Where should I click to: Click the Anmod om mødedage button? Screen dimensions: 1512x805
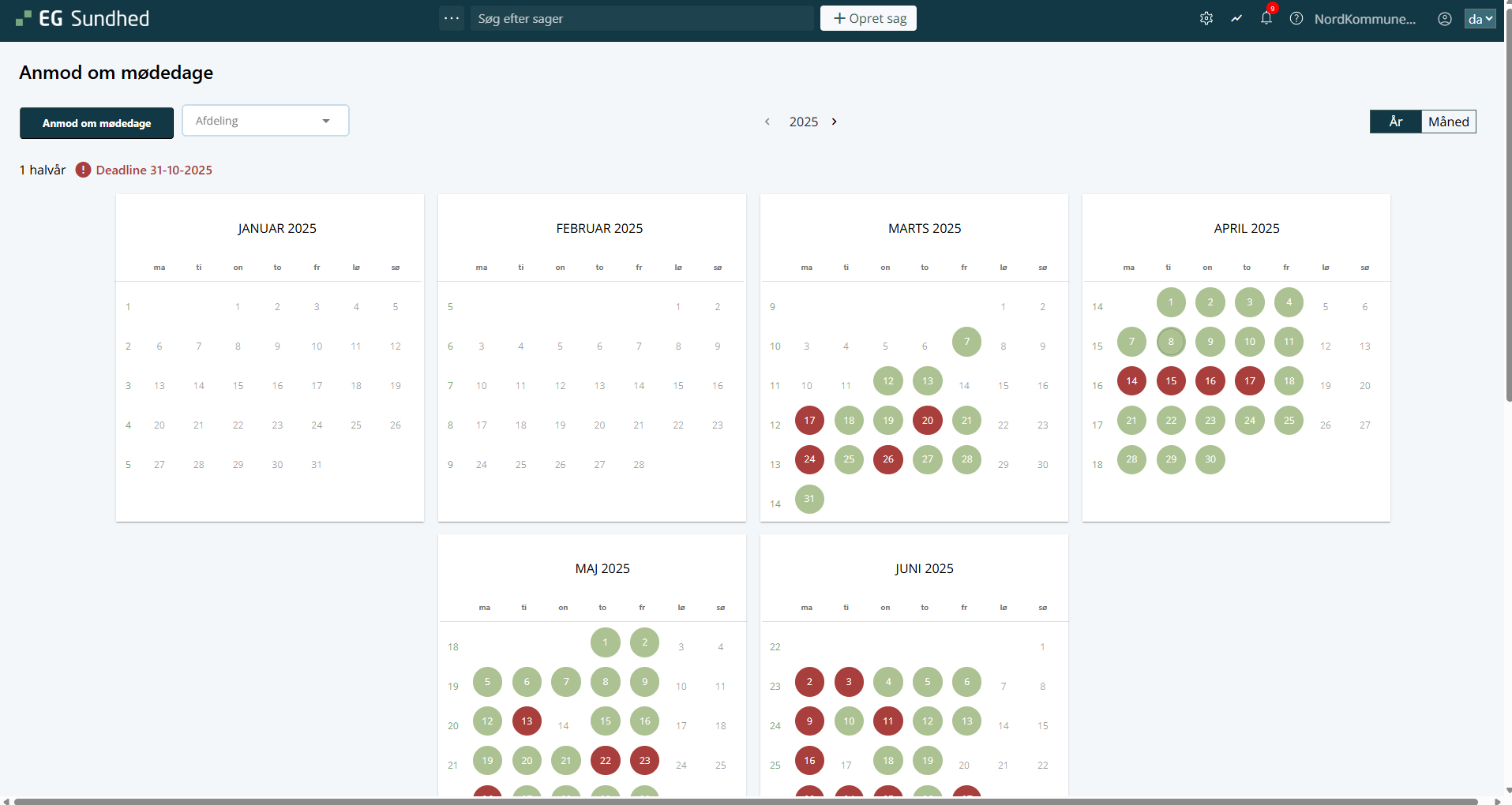pos(96,123)
